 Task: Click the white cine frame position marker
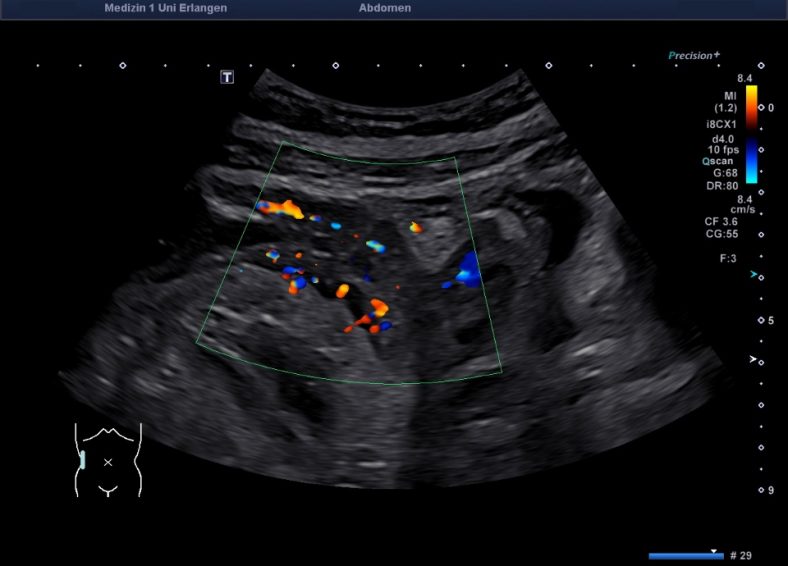click(713, 550)
